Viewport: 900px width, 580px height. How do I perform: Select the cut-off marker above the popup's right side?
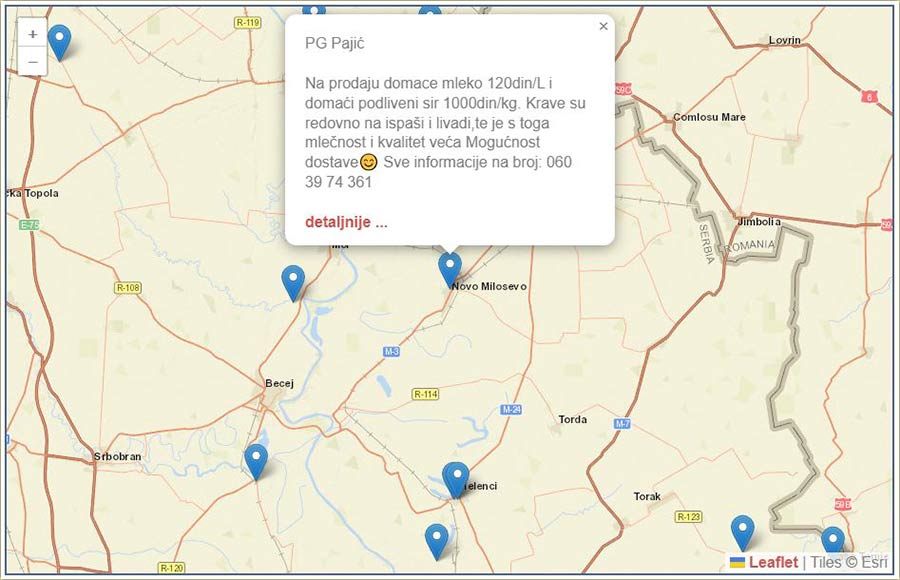tap(429, 13)
